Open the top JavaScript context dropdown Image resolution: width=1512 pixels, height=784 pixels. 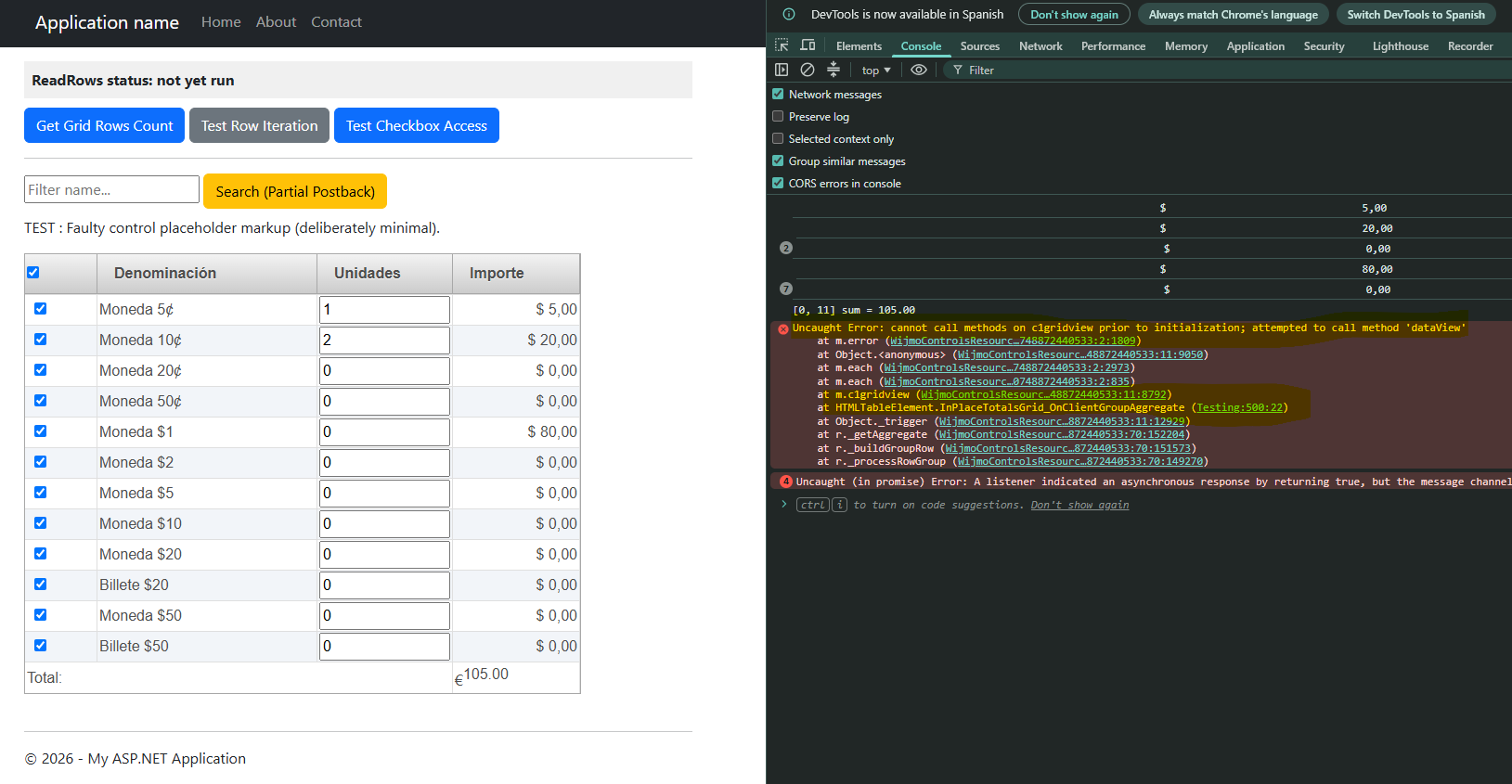(x=875, y=70)
